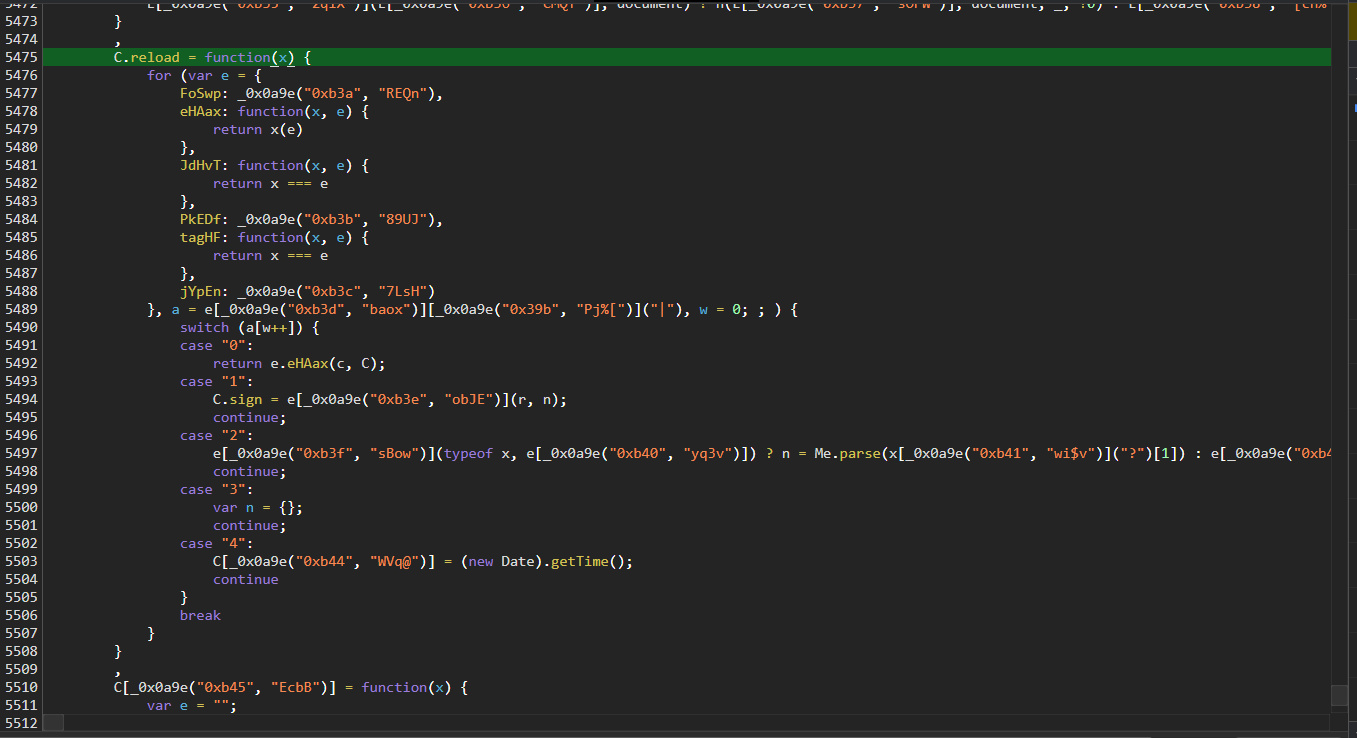Click the jYpEn property key

click(200, 291)
